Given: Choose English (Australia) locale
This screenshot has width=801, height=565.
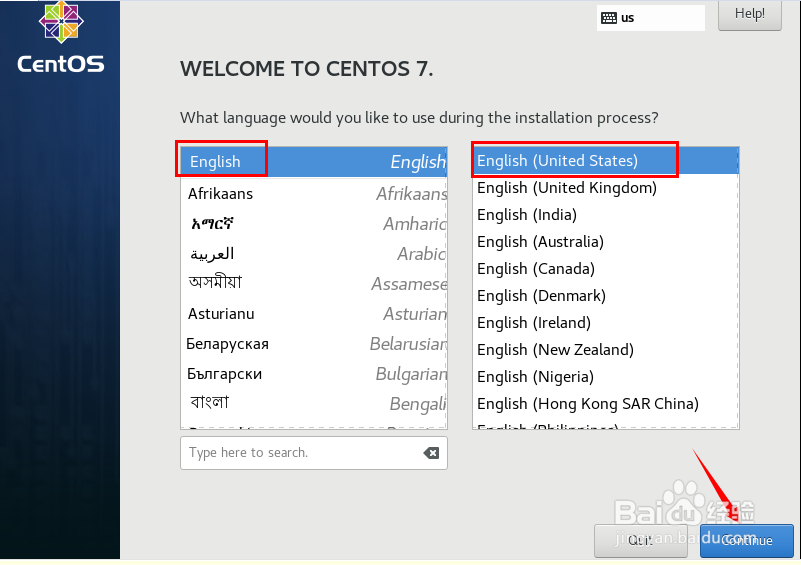Looking at the screenshot, I should click(605, 242).
